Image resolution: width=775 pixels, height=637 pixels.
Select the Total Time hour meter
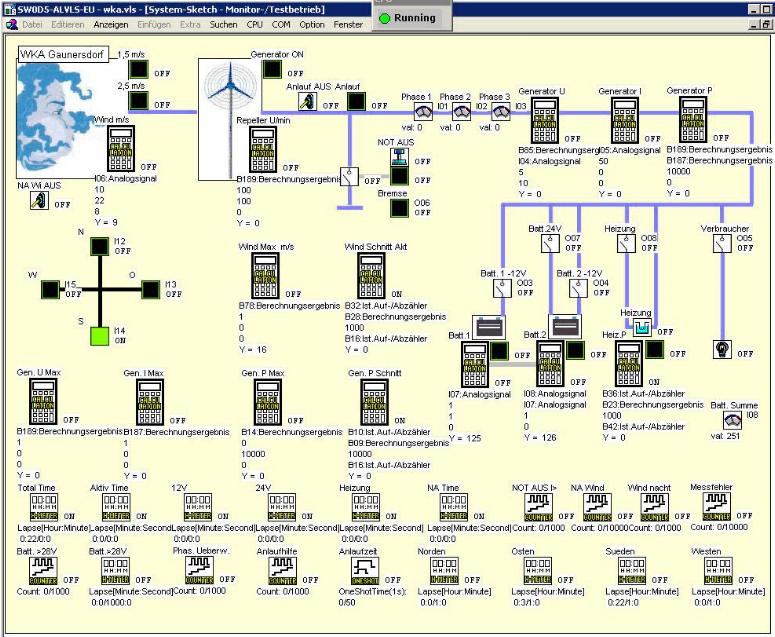44,508
